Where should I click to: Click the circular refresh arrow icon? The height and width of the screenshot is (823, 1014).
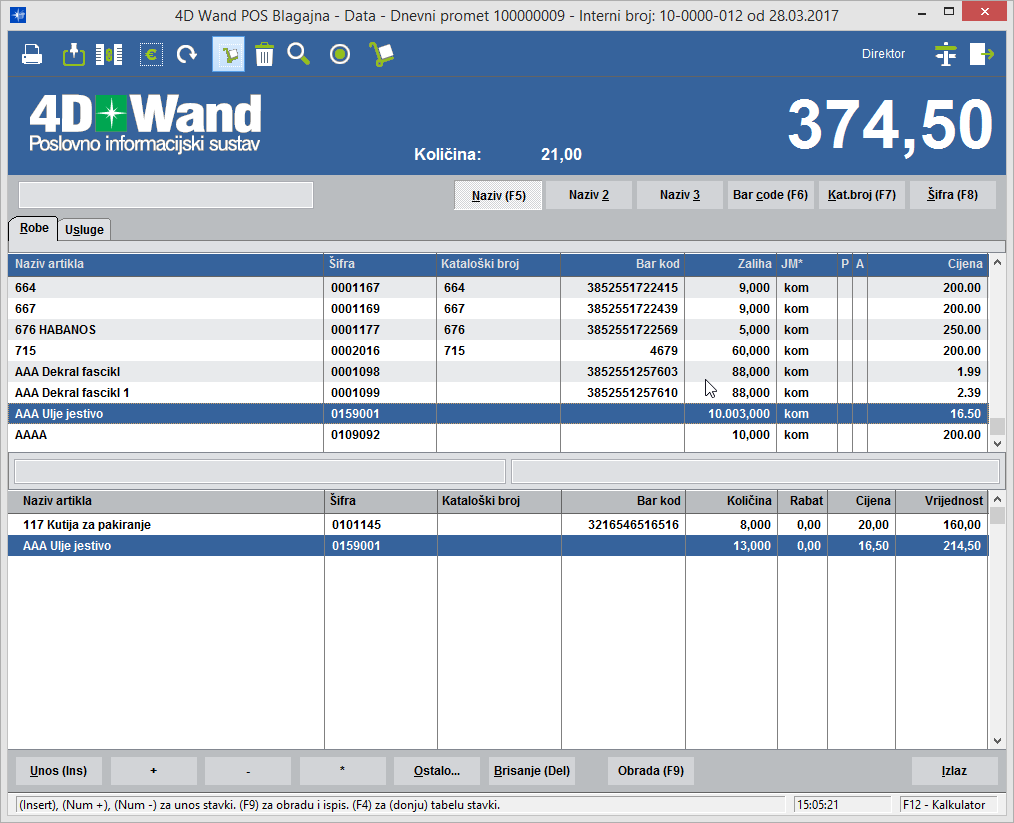pos(187,54)
